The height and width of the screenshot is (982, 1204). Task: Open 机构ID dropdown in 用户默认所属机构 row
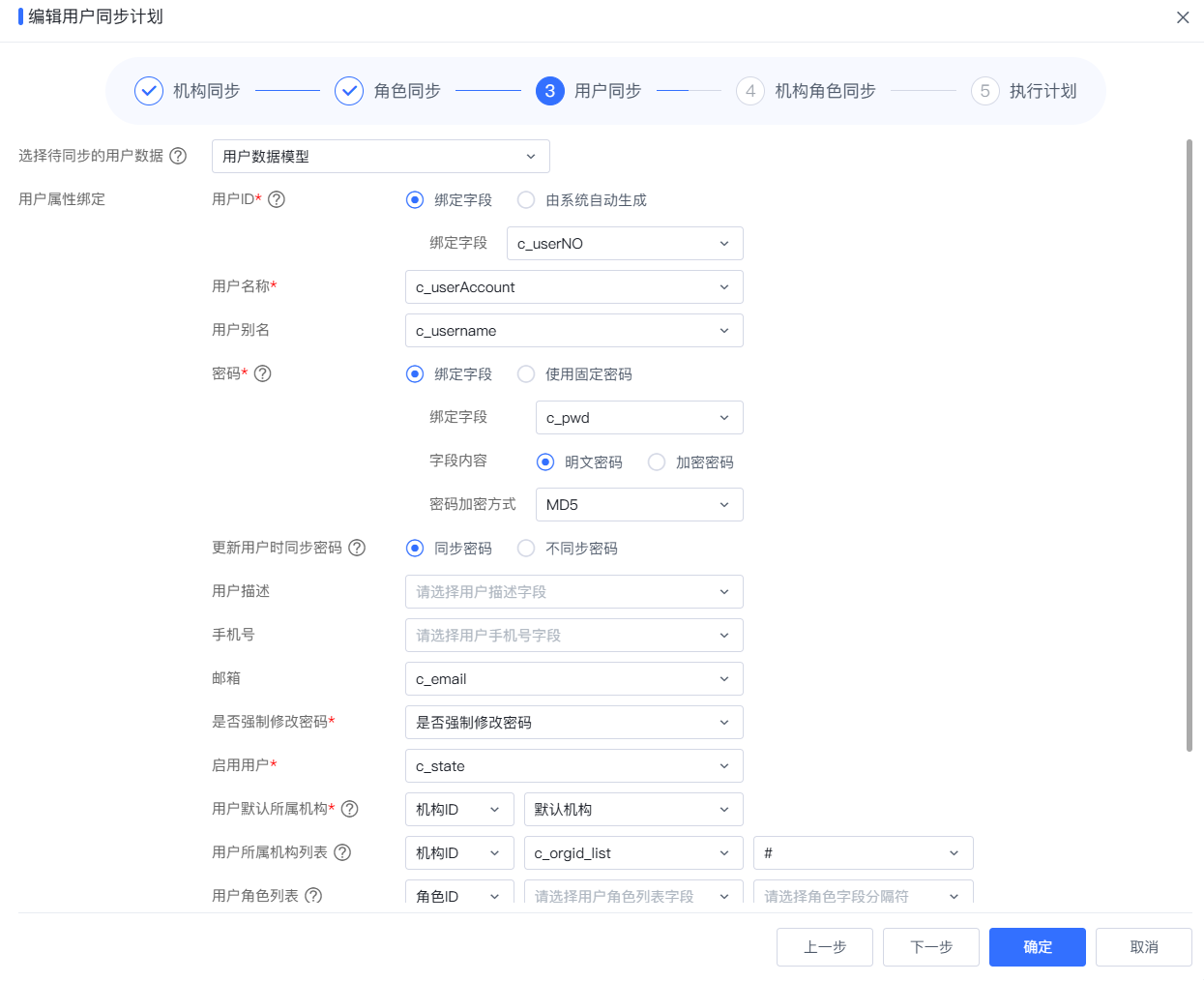459,810
